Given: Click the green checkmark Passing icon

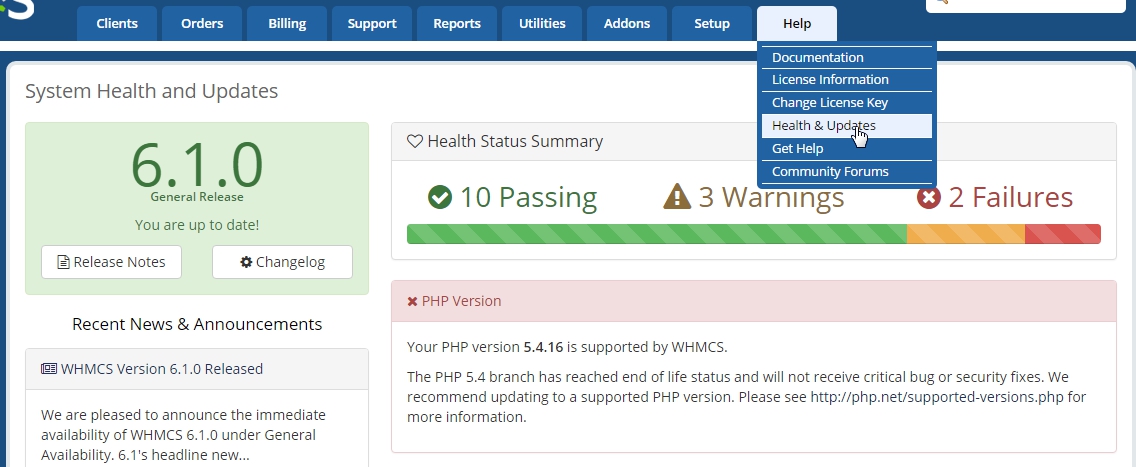Looking at the screenshot, I should click(440, 197).
